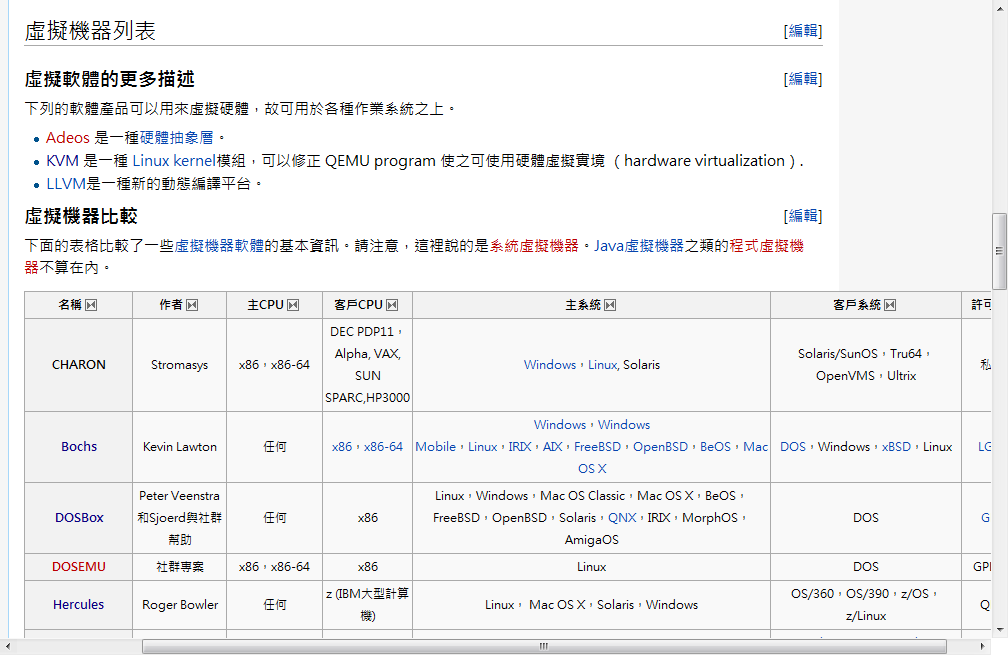This screenshot has height=655, width=1008.
Task: Open the Bochs link in table
Action: pos(79,447)
